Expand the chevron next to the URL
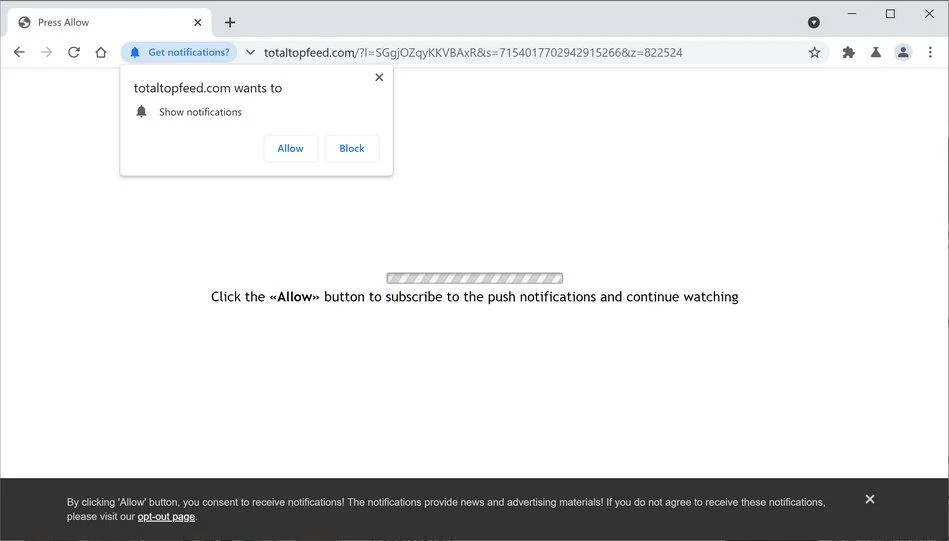 (x=250, y=53)
